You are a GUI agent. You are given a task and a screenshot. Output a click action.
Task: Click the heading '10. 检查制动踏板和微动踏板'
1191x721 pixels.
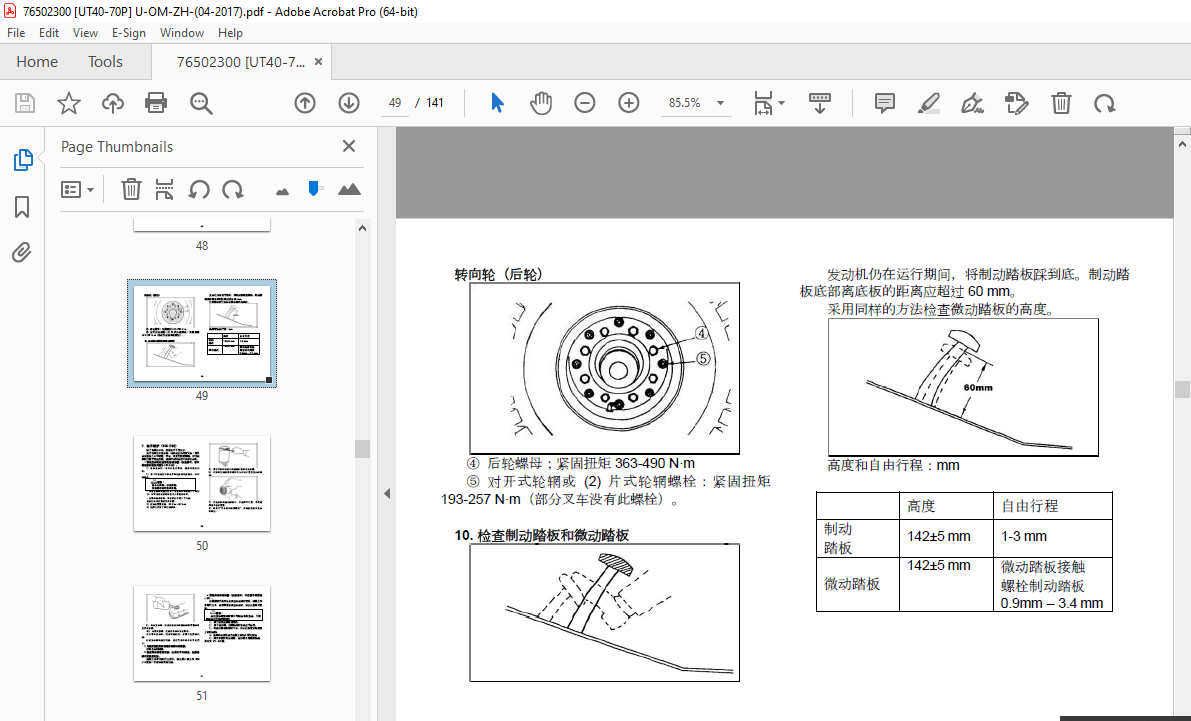[x=542, y=535]
